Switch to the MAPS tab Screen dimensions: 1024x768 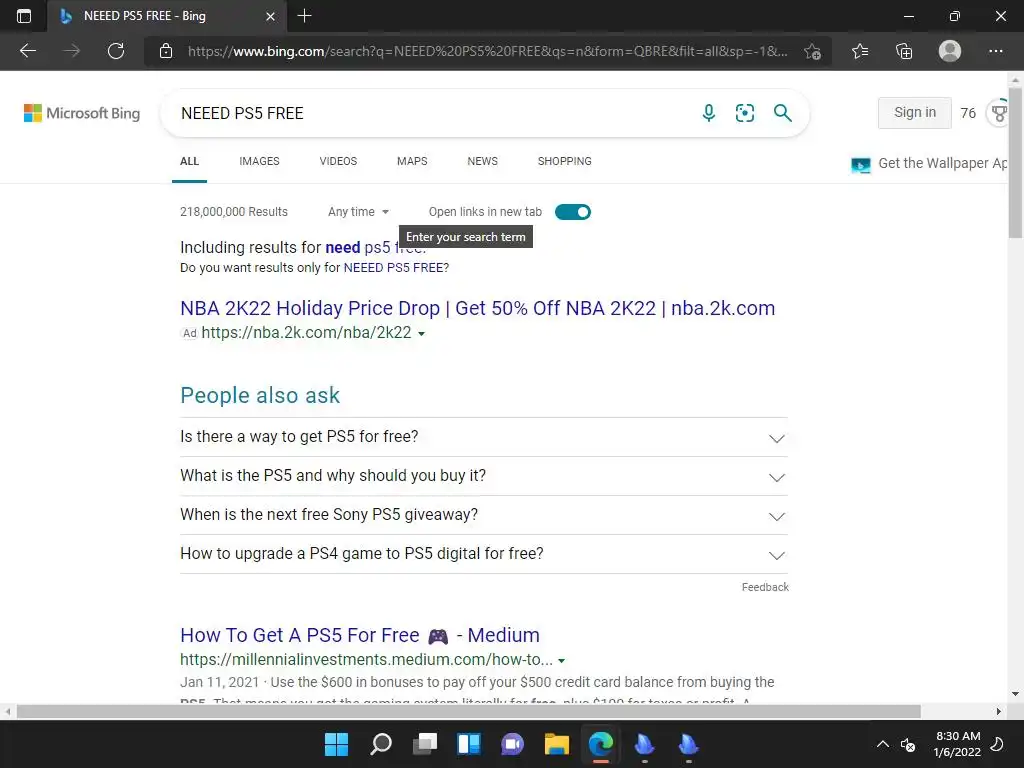pyautogui.click(x=412, y=161)
